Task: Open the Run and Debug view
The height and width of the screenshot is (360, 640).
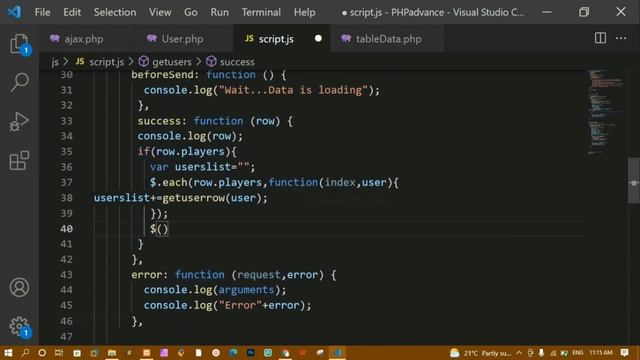Action: click(19, 121)
